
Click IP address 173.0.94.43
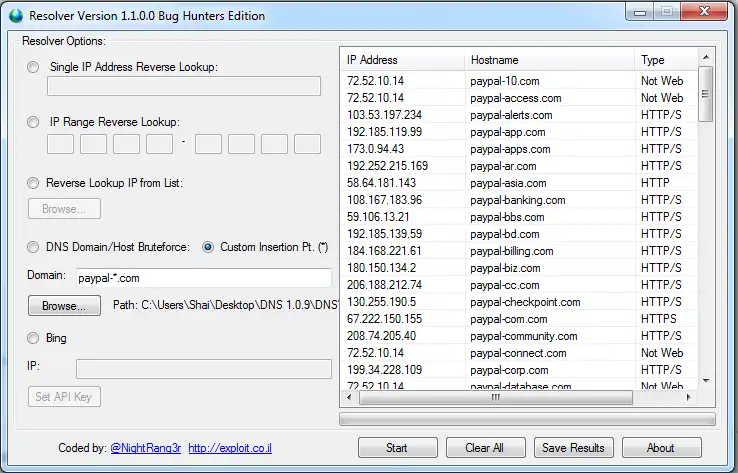[x=376, y=149]
